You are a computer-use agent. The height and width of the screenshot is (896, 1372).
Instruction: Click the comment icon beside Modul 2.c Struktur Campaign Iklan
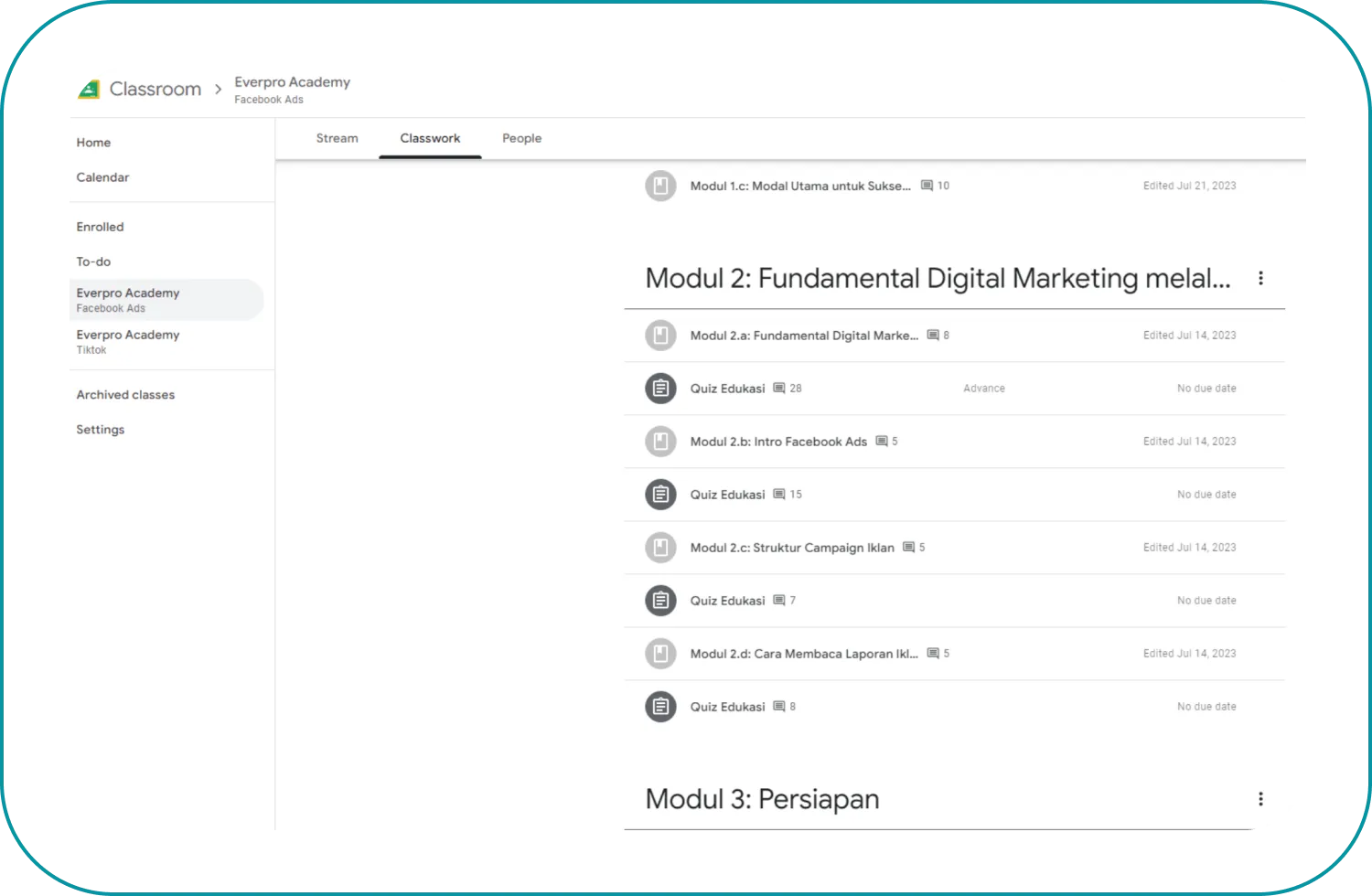[x=909, y=548]
